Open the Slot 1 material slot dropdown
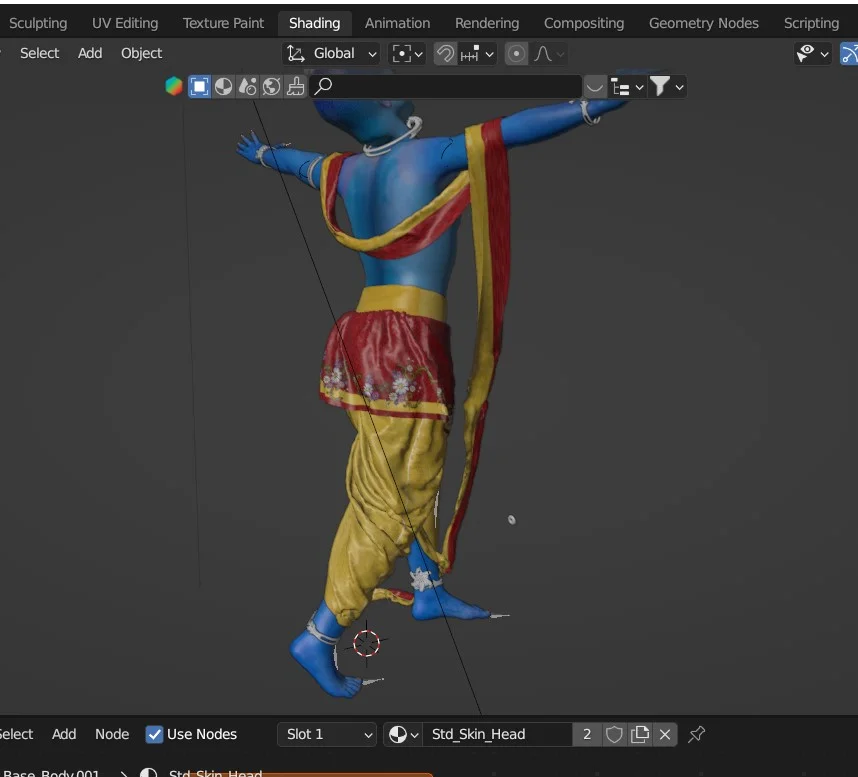This screenshot has height=777, width=858. point(326,734)
